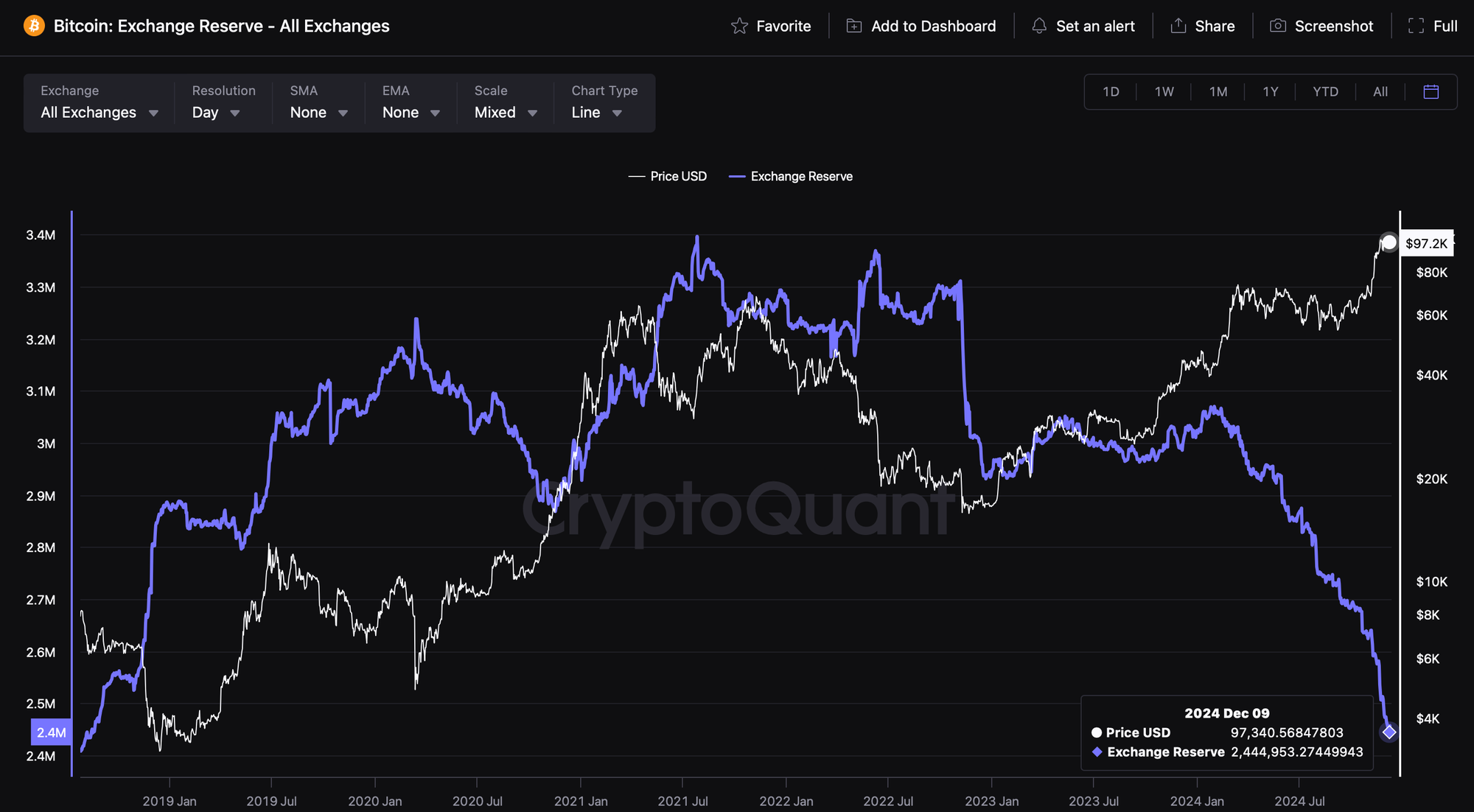Select the 1W time range

[1164, 92]
